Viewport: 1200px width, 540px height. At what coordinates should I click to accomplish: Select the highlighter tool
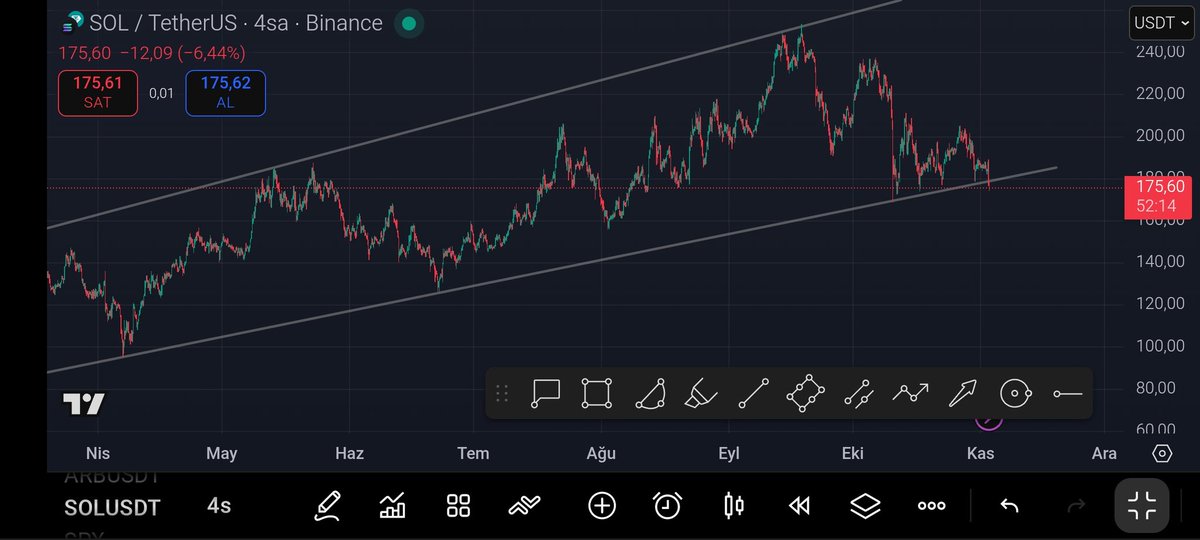coord(701,393)
